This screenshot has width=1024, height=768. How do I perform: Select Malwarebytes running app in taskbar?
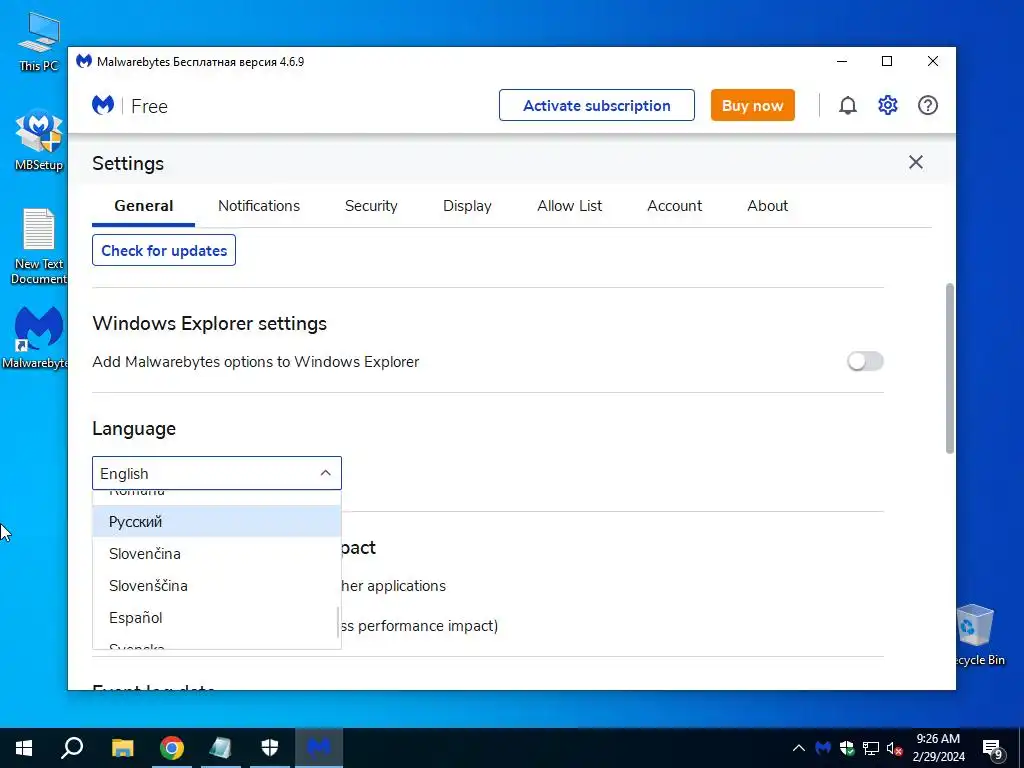coord(319,748)
